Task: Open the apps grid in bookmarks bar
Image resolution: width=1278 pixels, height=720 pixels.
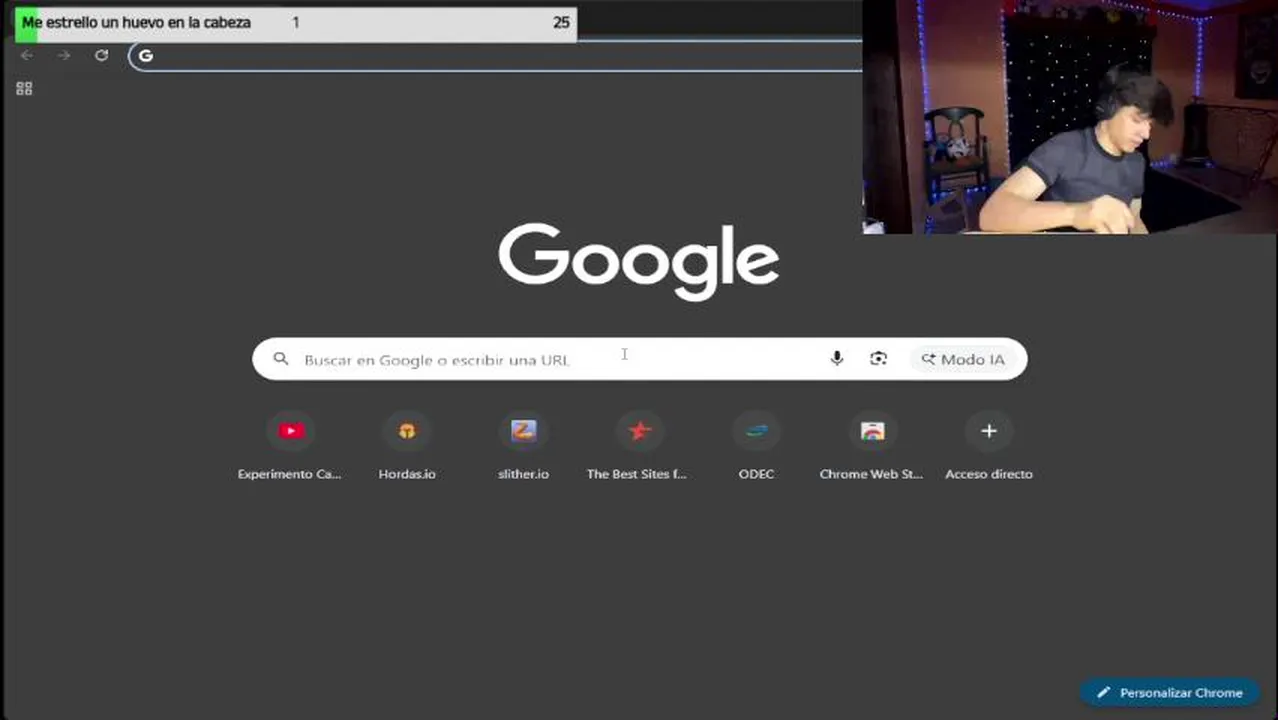Action: [24, 88]
